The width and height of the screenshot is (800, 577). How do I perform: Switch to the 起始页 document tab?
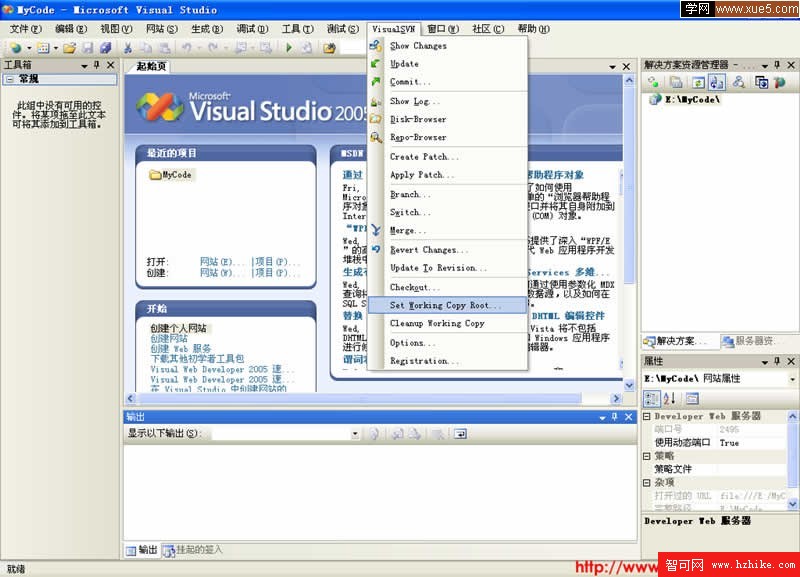click(x=151, y=66)
